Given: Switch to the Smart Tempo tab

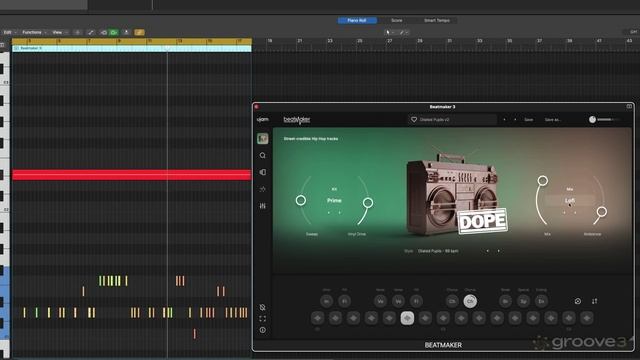Looking at the screenshot, I should (x=437, y=20).
